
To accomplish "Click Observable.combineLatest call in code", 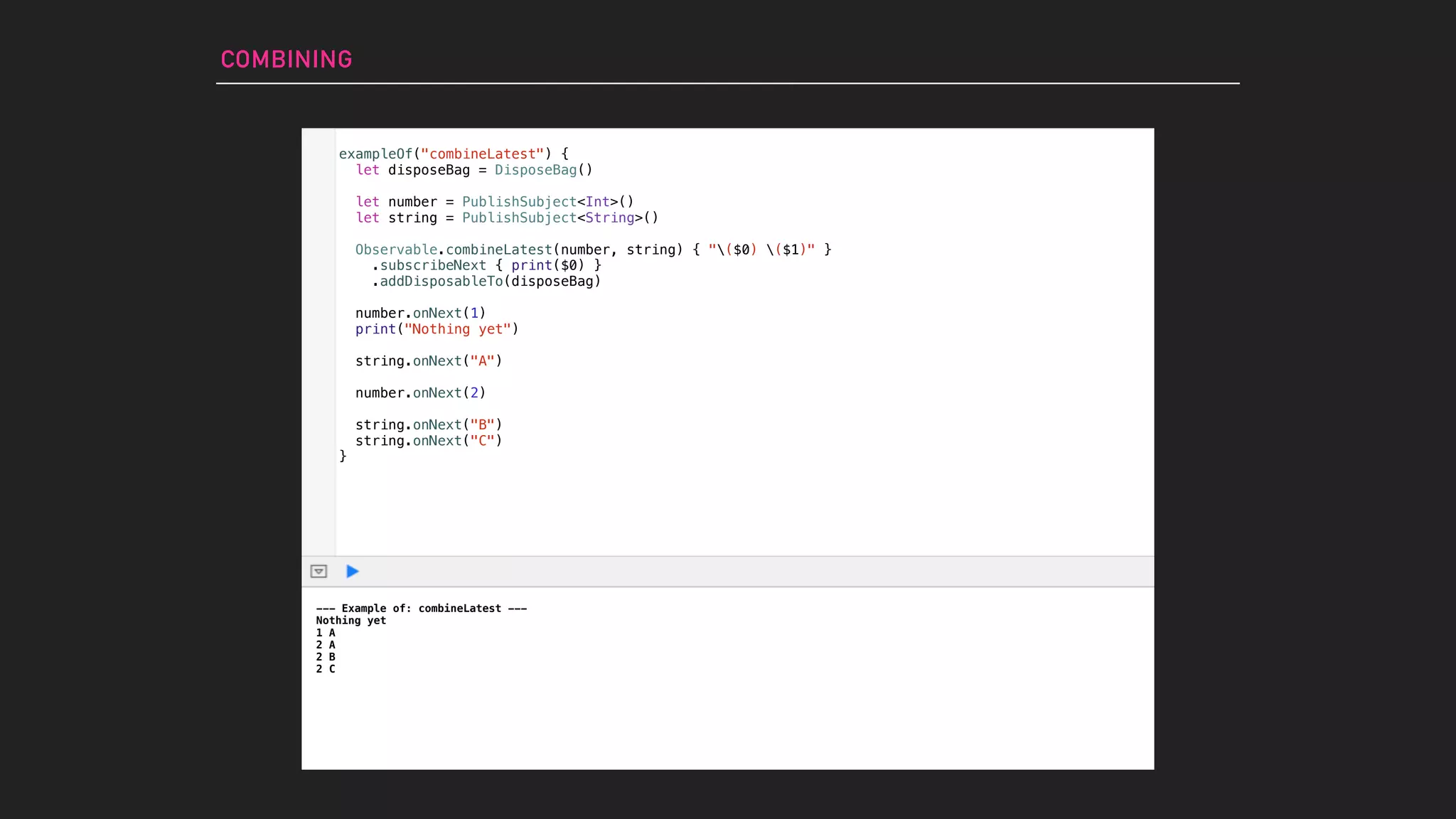I will tap(454, 250).
